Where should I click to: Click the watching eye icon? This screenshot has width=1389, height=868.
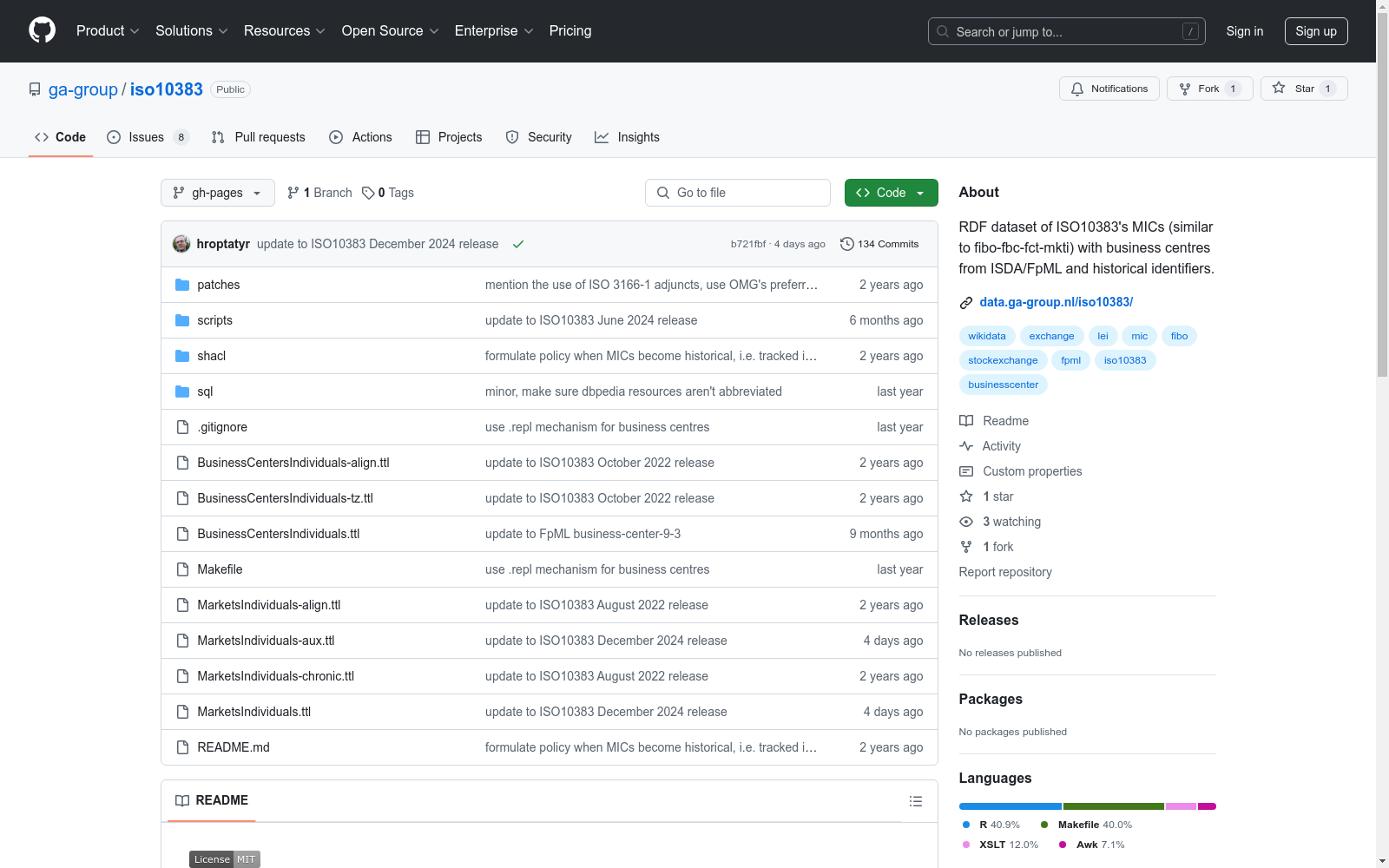(966, 522)
